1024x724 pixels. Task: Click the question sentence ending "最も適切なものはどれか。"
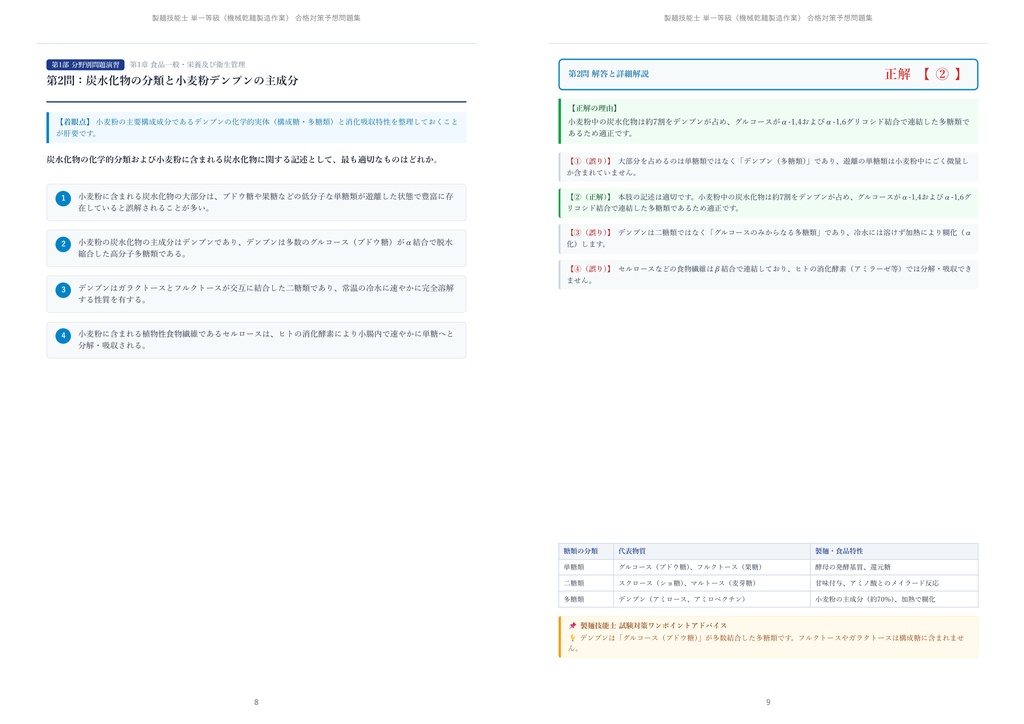pyautogui.click(x=242, y=159)
